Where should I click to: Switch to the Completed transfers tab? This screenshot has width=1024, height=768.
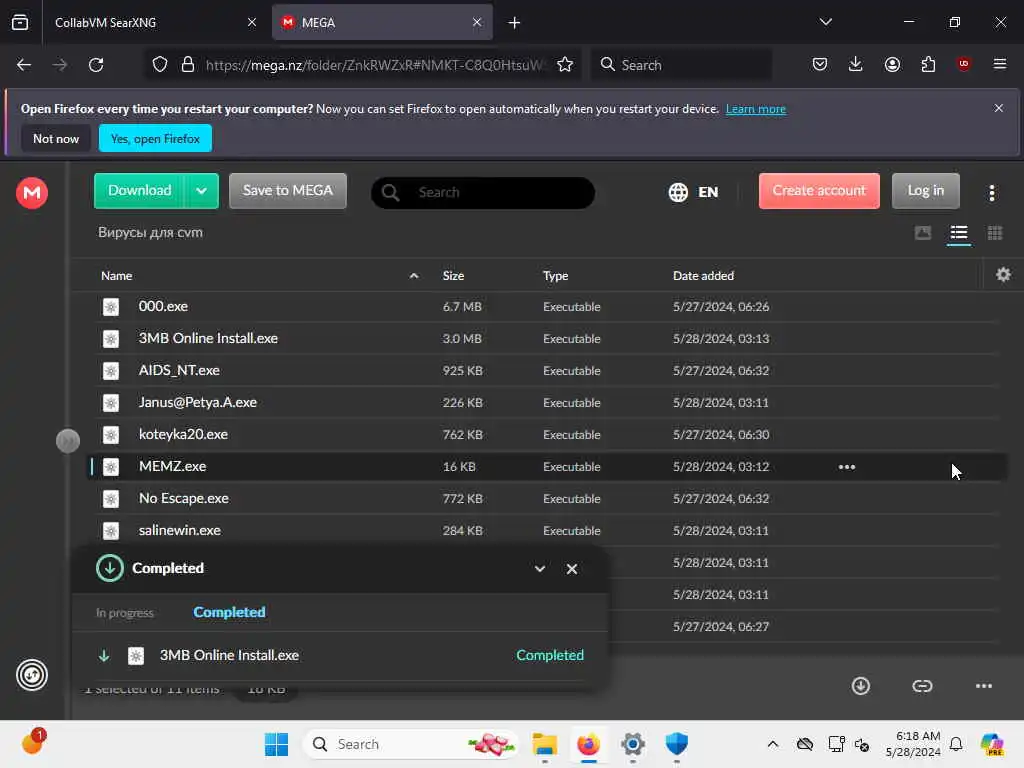pyautogui.click(x=229, y=612)
